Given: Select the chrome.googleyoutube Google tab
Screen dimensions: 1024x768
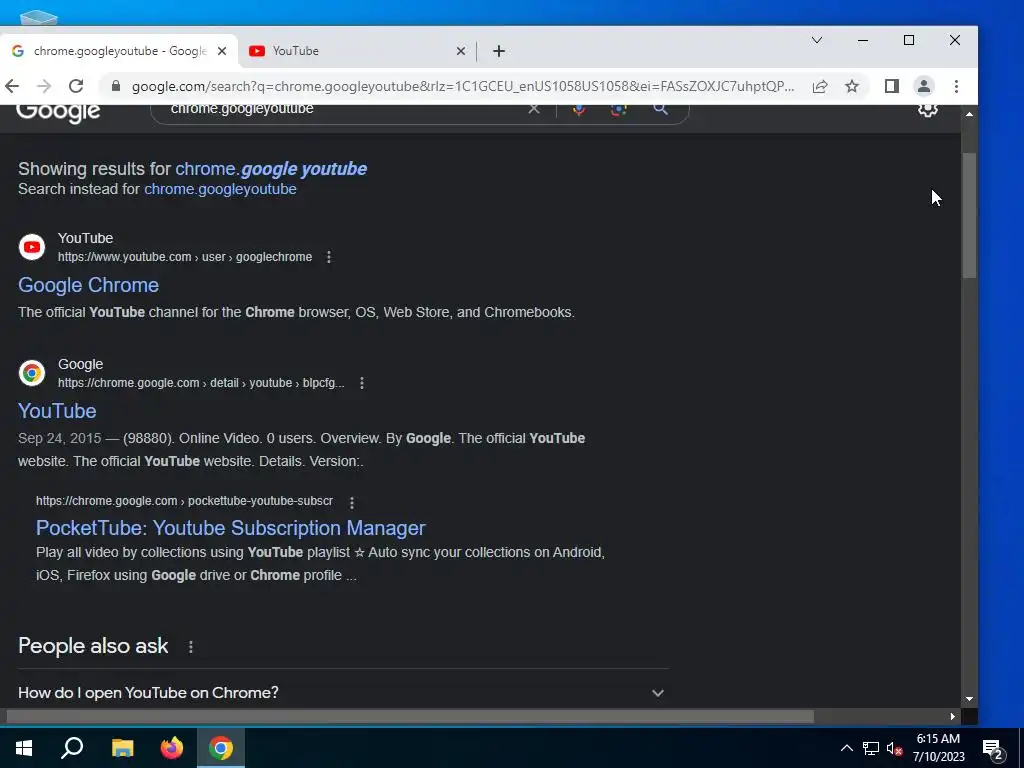Looking at the screenshot, I should 119,51.
